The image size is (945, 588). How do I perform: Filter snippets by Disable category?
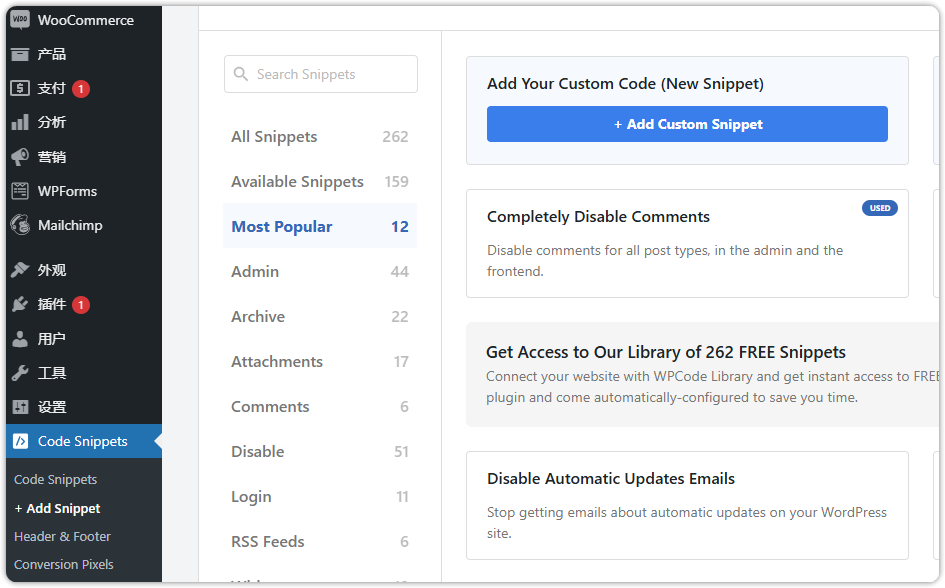pyautogui.click(x=320, y=451)
